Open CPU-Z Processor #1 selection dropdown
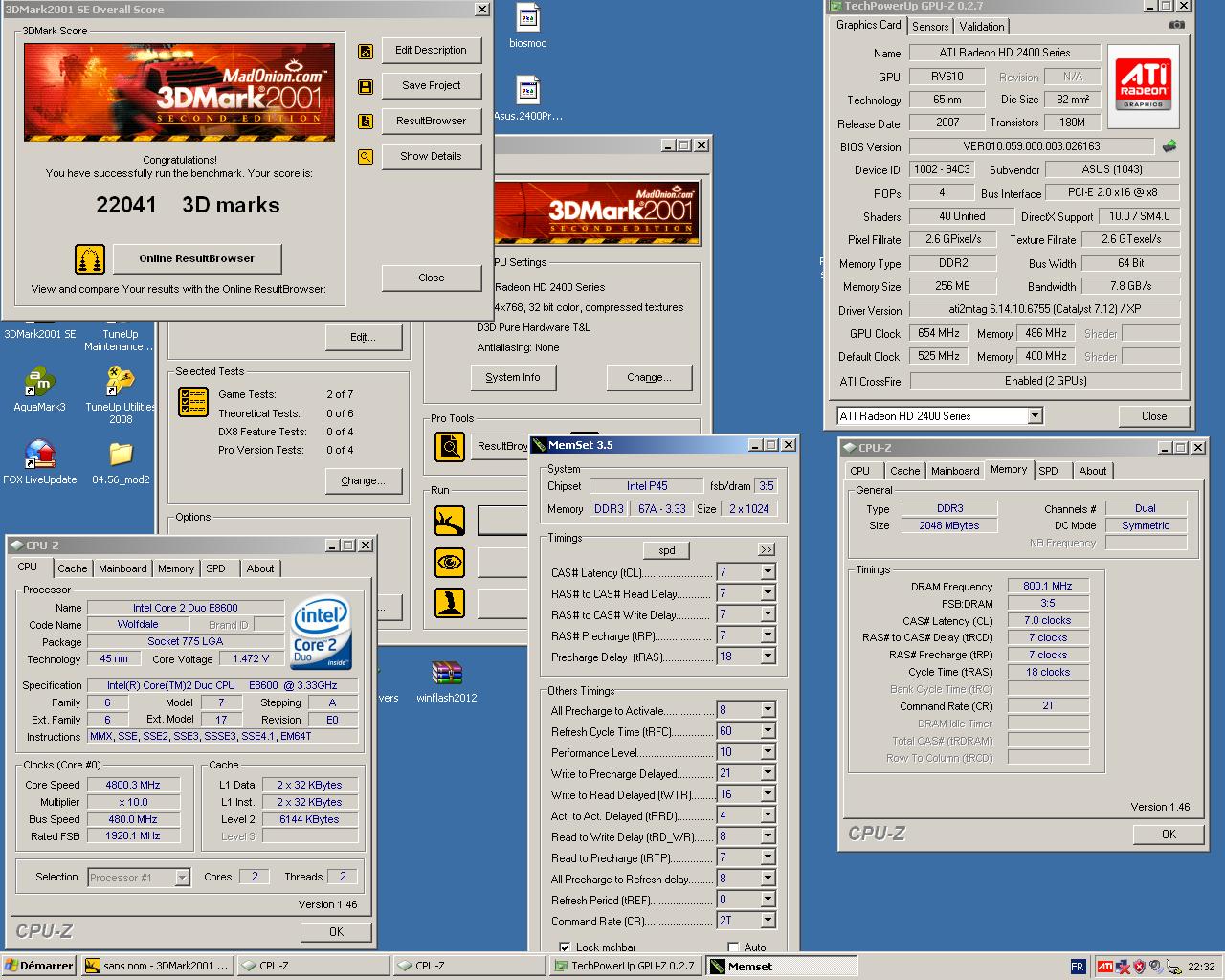 pos(182,878)
